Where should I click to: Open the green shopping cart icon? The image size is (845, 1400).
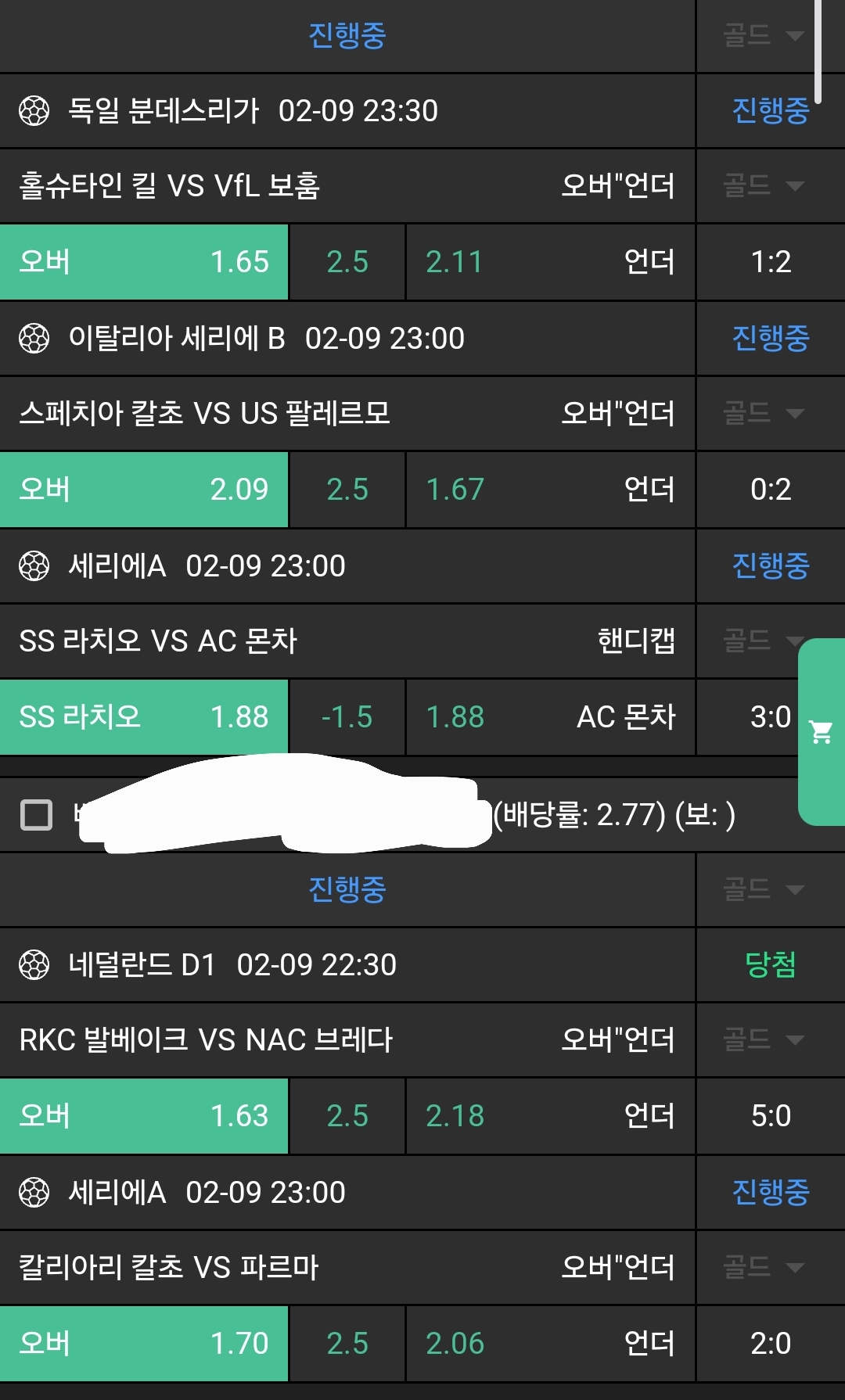[x=821, y=732]
